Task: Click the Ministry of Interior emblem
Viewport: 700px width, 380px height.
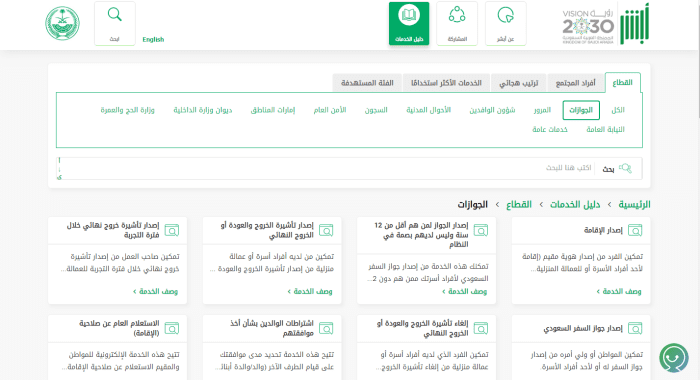Action: click(x=62, y=23)
